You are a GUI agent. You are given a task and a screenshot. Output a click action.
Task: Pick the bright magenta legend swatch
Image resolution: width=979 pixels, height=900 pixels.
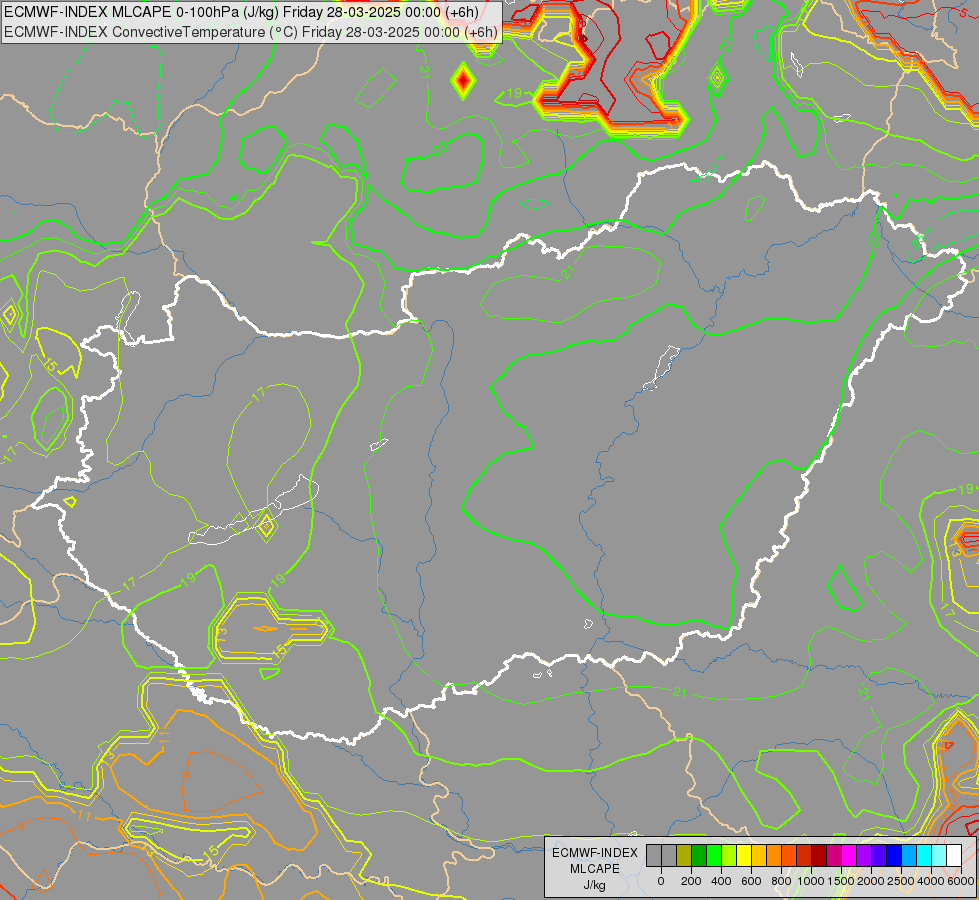coord(850,856)
